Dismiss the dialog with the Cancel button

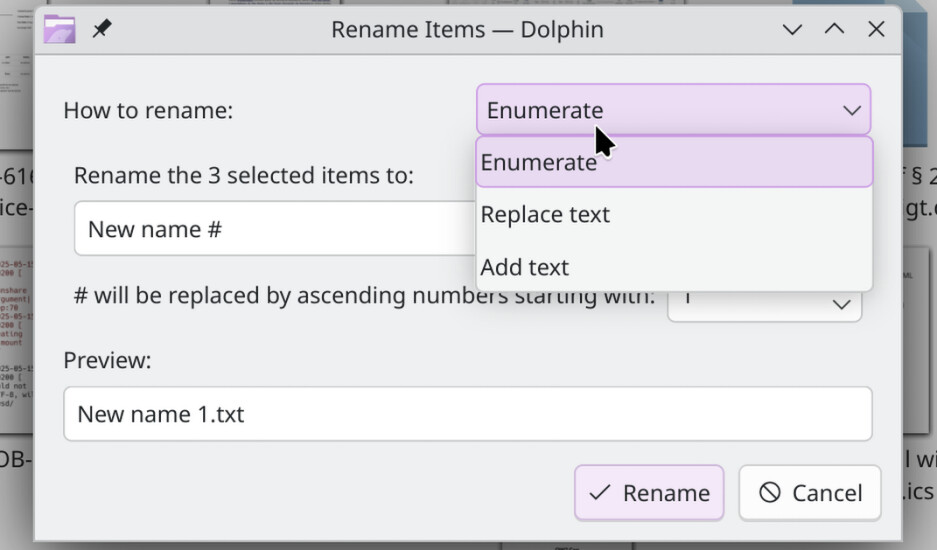810,493
